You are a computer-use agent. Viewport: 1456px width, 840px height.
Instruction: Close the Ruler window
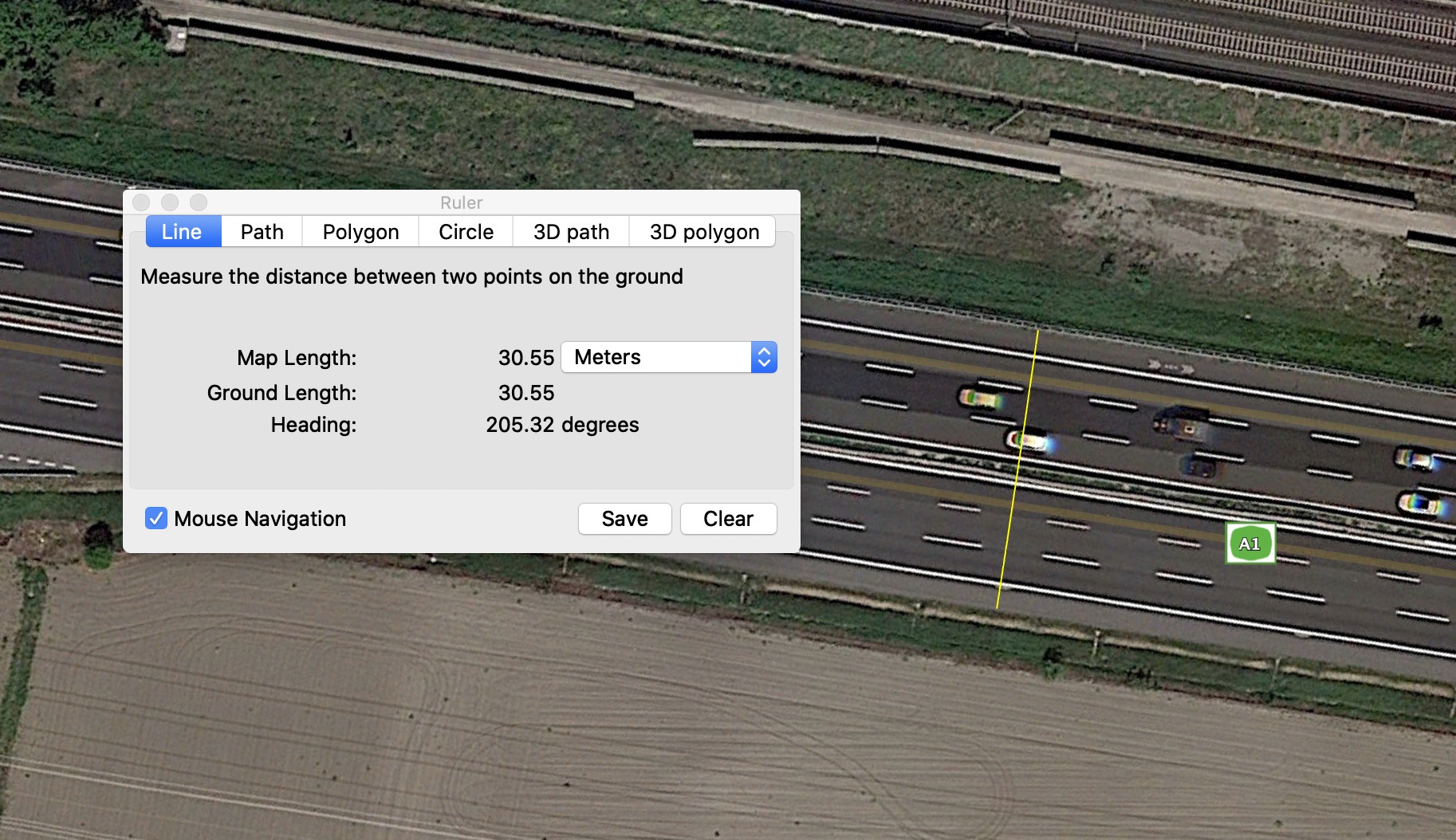[141, 202]
